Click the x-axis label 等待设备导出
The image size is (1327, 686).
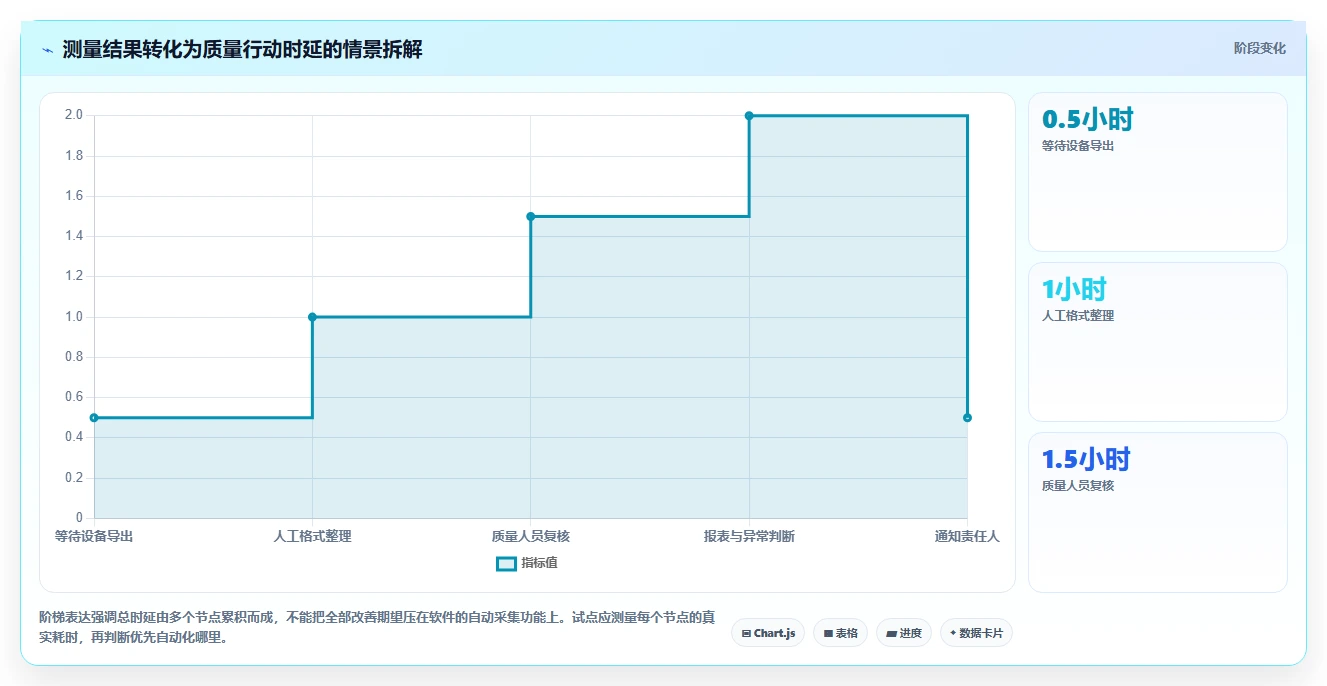click(94, 537)
